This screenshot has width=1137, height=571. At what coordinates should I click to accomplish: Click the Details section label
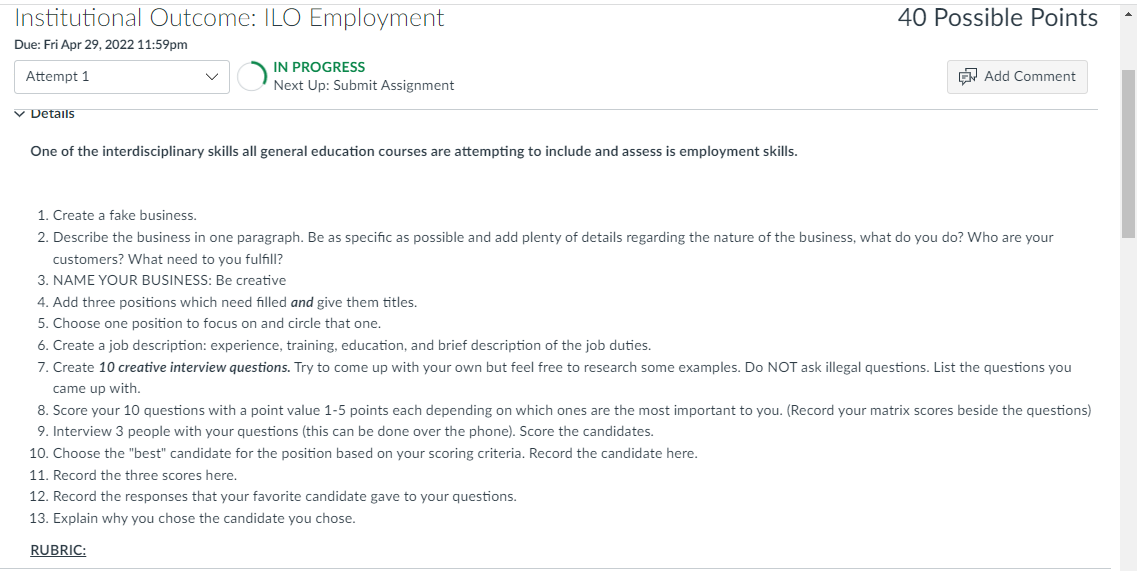tap(52, 114)
